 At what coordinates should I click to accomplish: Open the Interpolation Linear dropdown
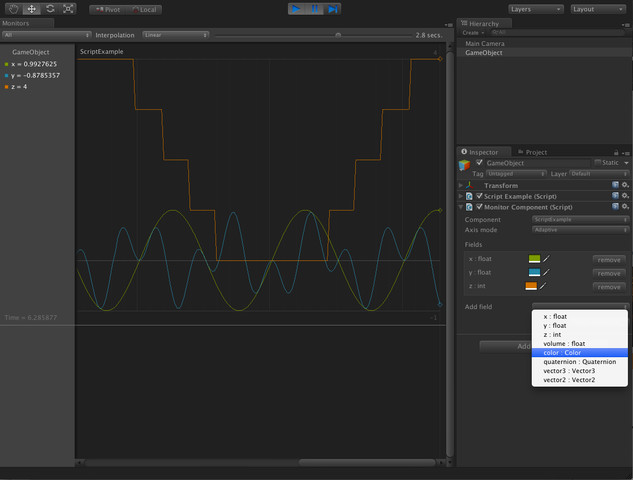point(175,35)
